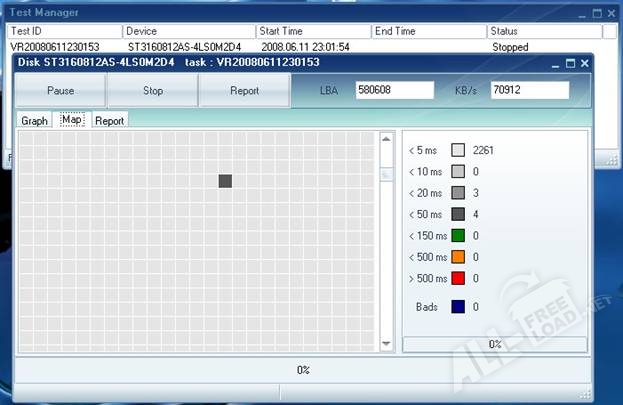Click the green < 150 ms swatch

click(x=458, y=235)
